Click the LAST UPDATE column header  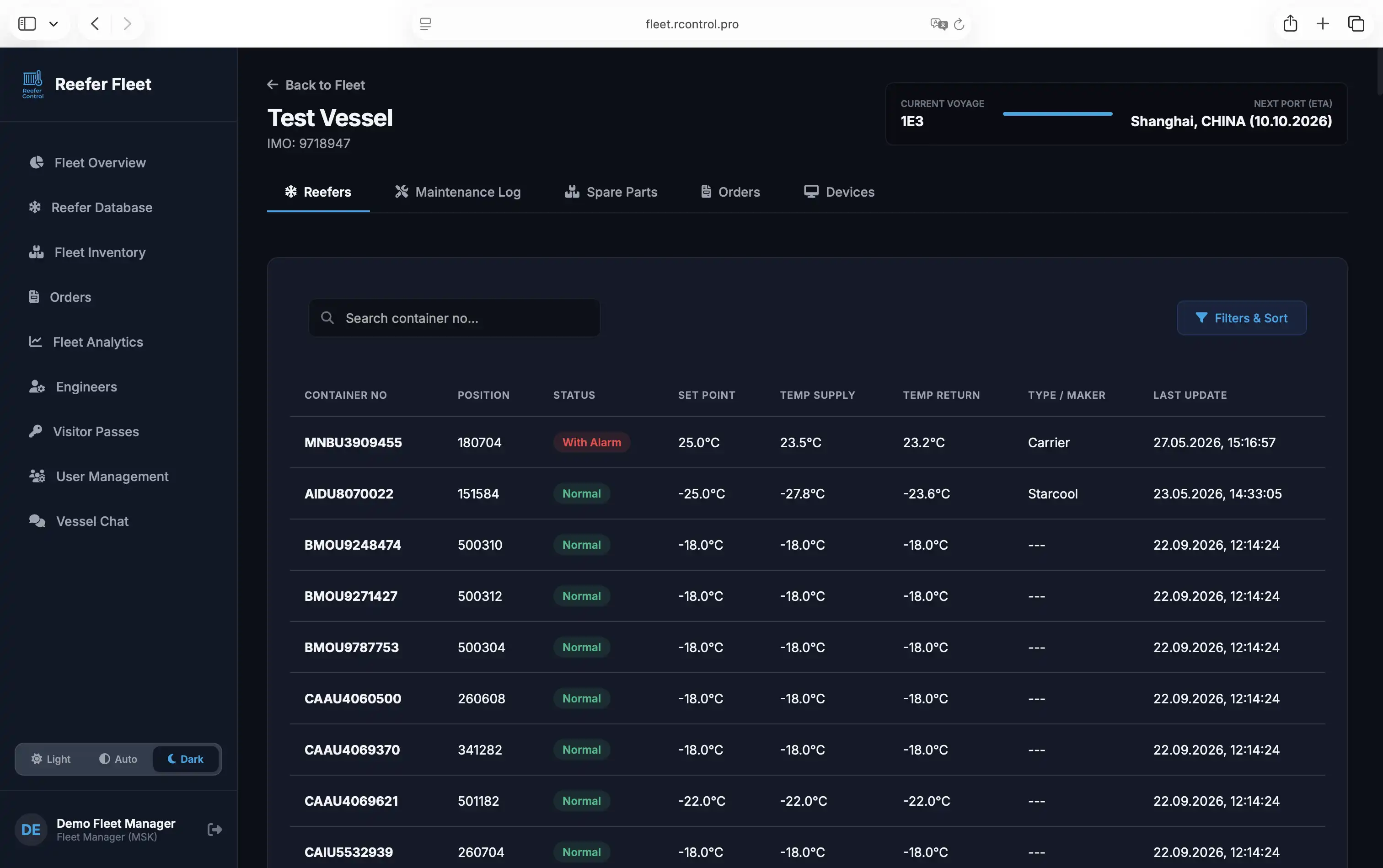(1190, 395)
